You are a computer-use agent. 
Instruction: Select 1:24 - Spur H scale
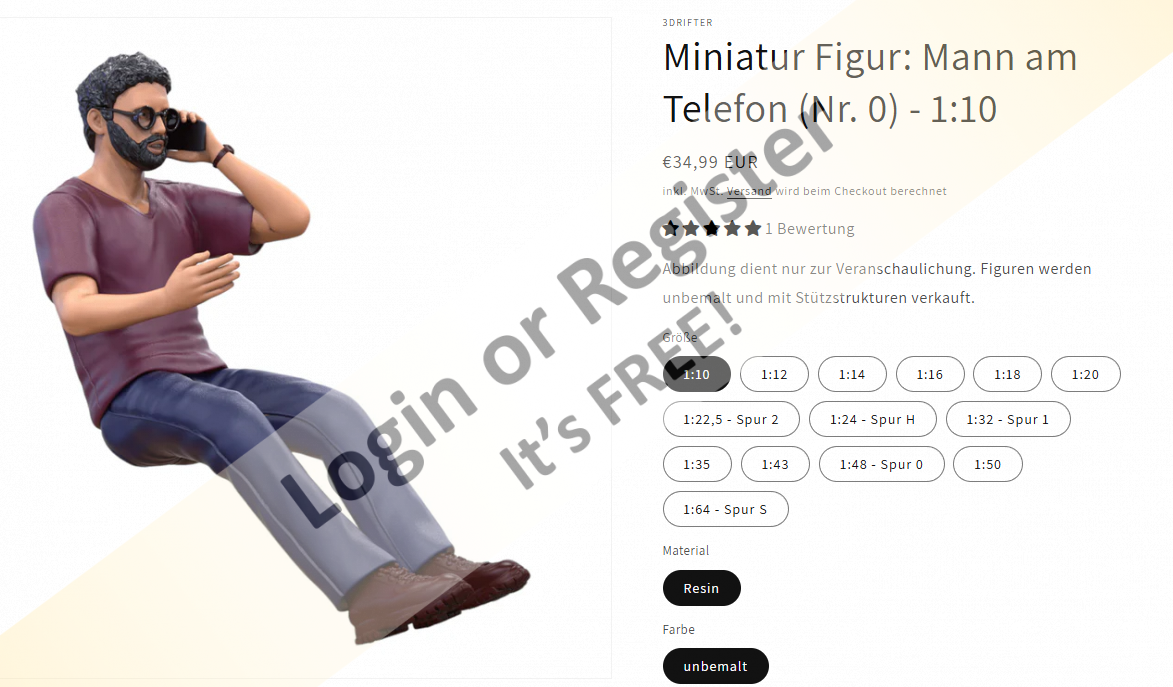[x=872, y=419]
